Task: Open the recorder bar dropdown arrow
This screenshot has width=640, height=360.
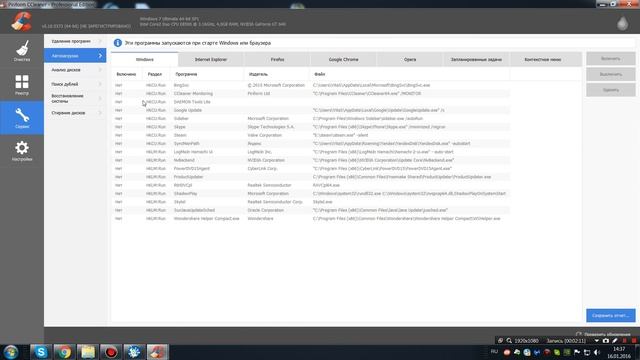Action: click(596, 340)
